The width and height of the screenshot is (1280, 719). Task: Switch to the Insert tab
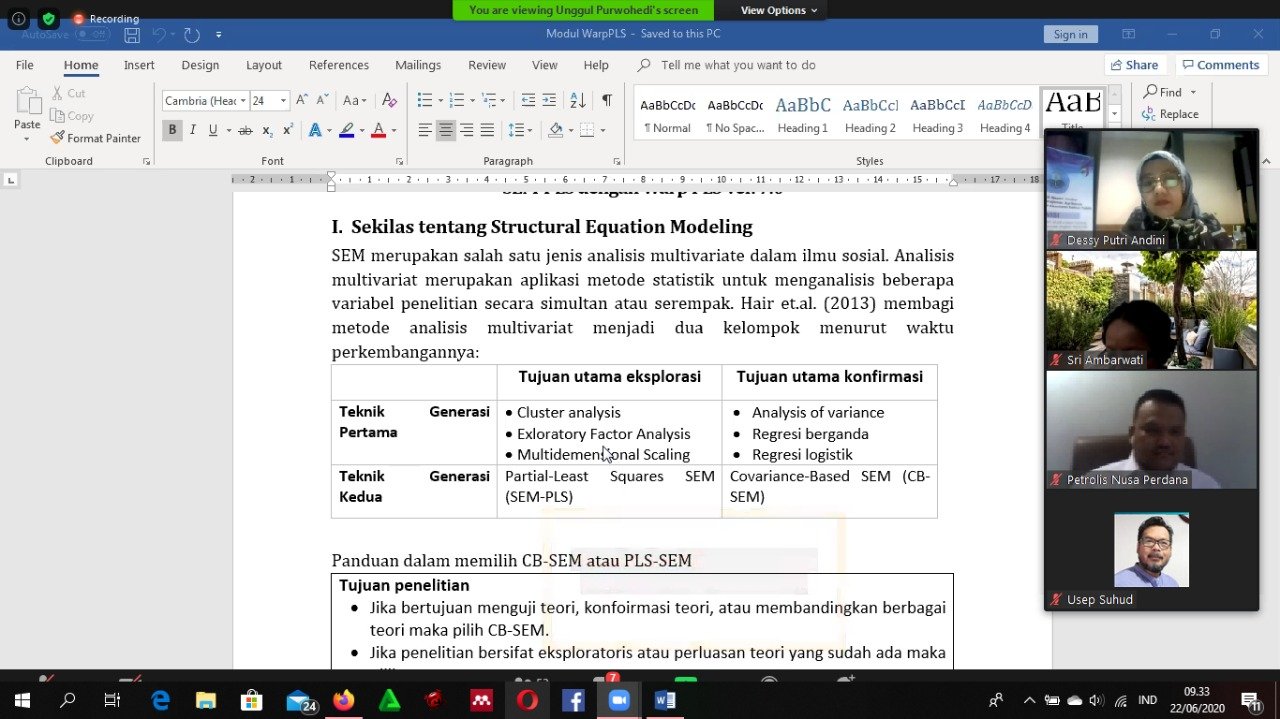pyautogui.click(x=139, y=65)
